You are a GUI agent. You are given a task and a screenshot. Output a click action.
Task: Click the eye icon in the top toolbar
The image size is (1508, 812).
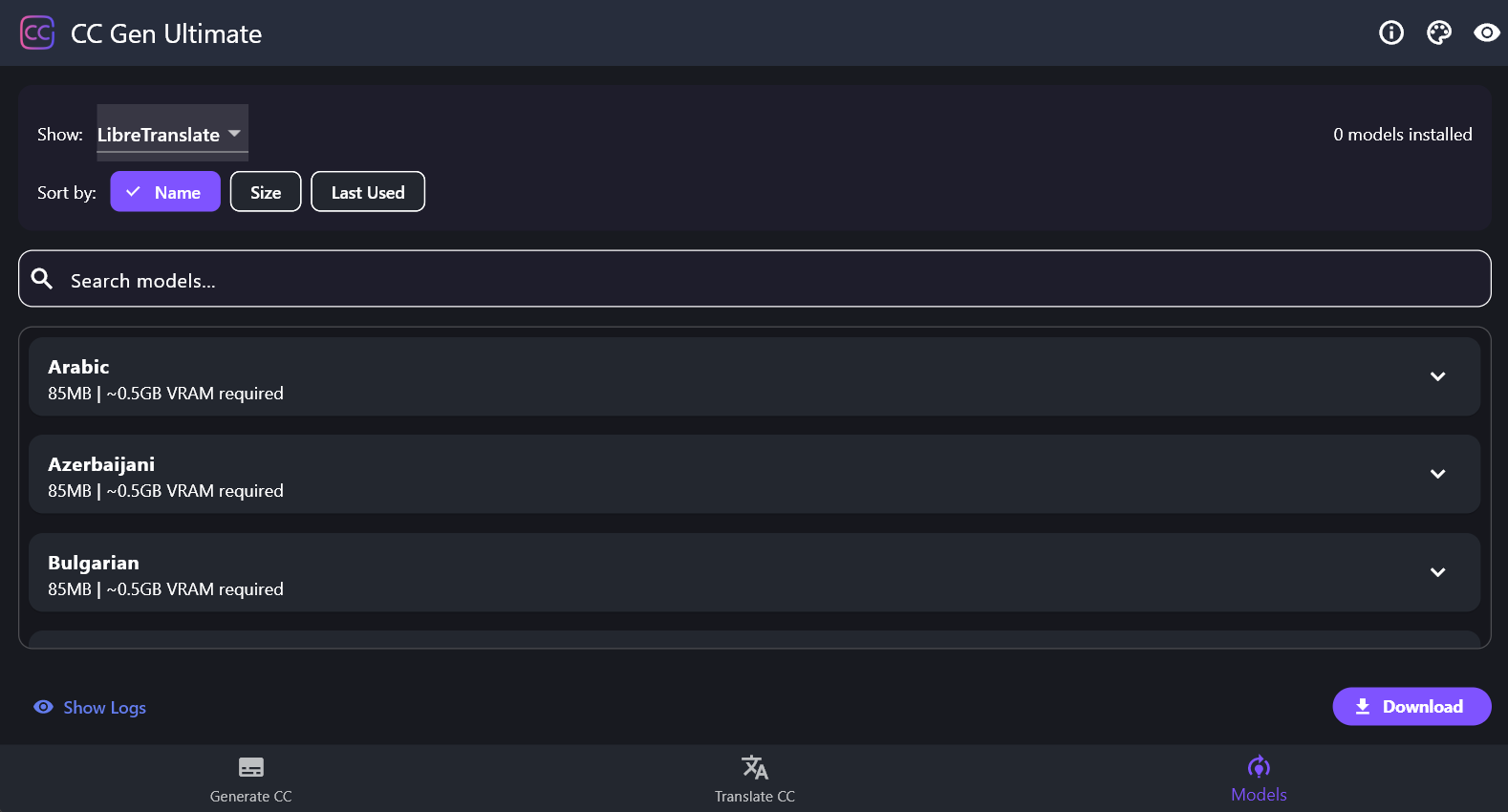click(x=1486, y=32)
